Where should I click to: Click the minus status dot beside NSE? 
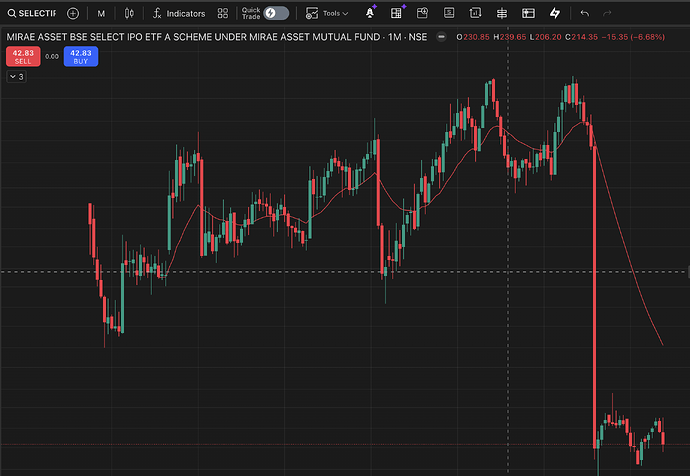(441, 37)
